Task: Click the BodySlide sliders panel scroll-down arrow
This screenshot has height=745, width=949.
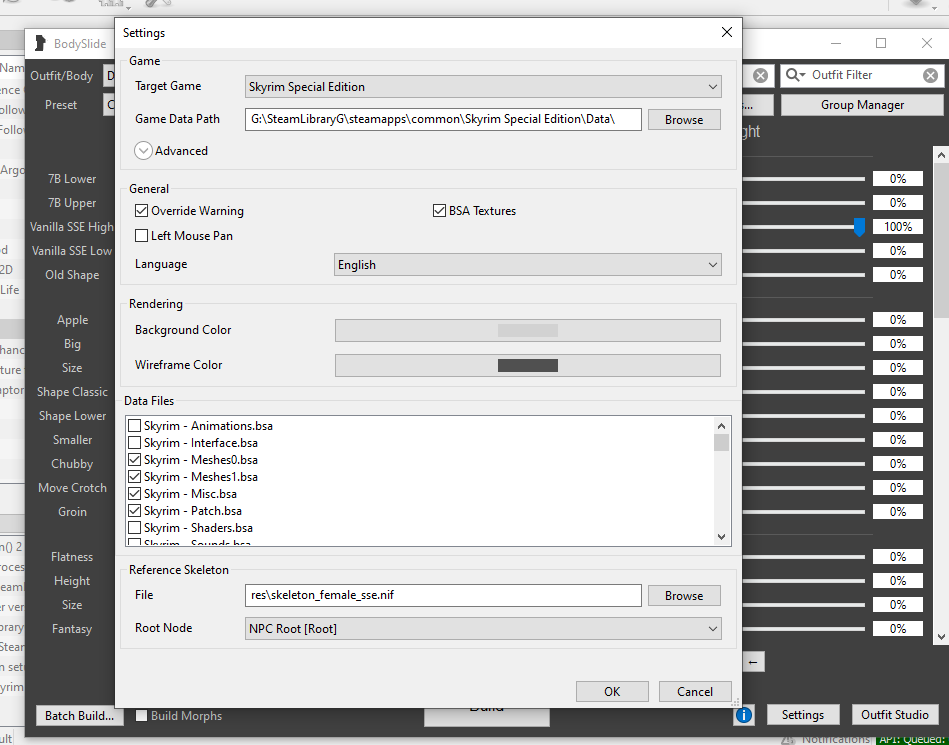Action: click(x=941, y=636)
